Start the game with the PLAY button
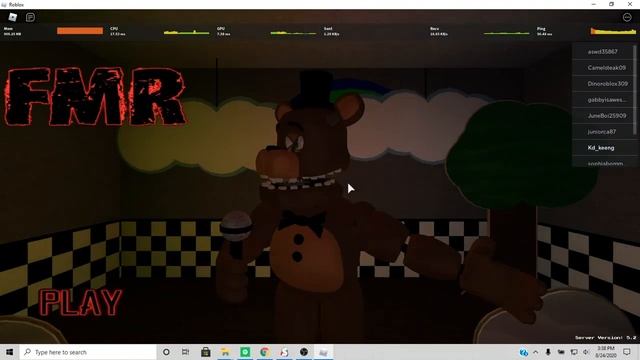 81,302
